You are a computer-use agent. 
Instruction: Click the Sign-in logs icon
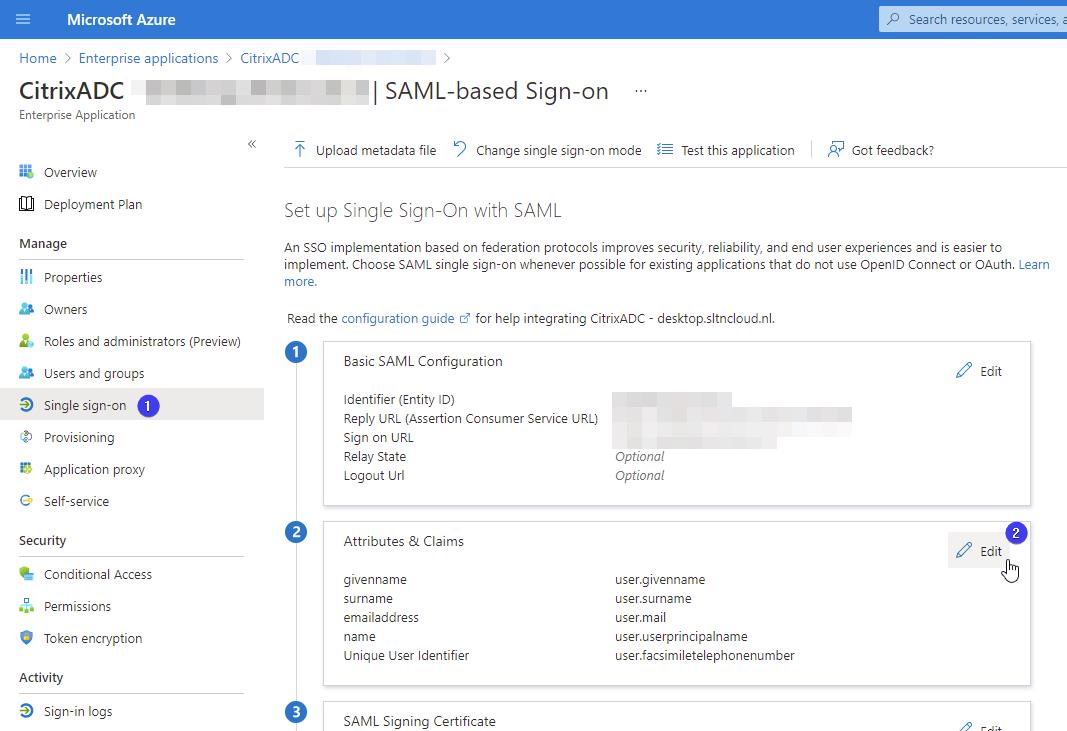tap(26, 711)
